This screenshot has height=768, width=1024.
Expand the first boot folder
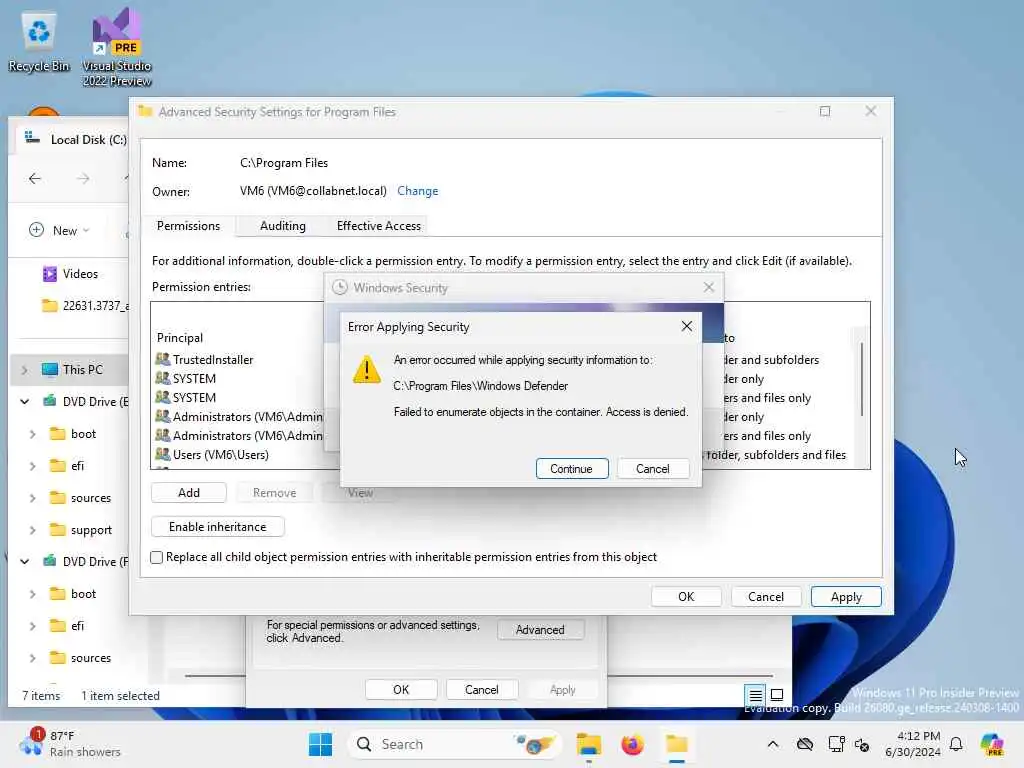[x=33, y=434]
